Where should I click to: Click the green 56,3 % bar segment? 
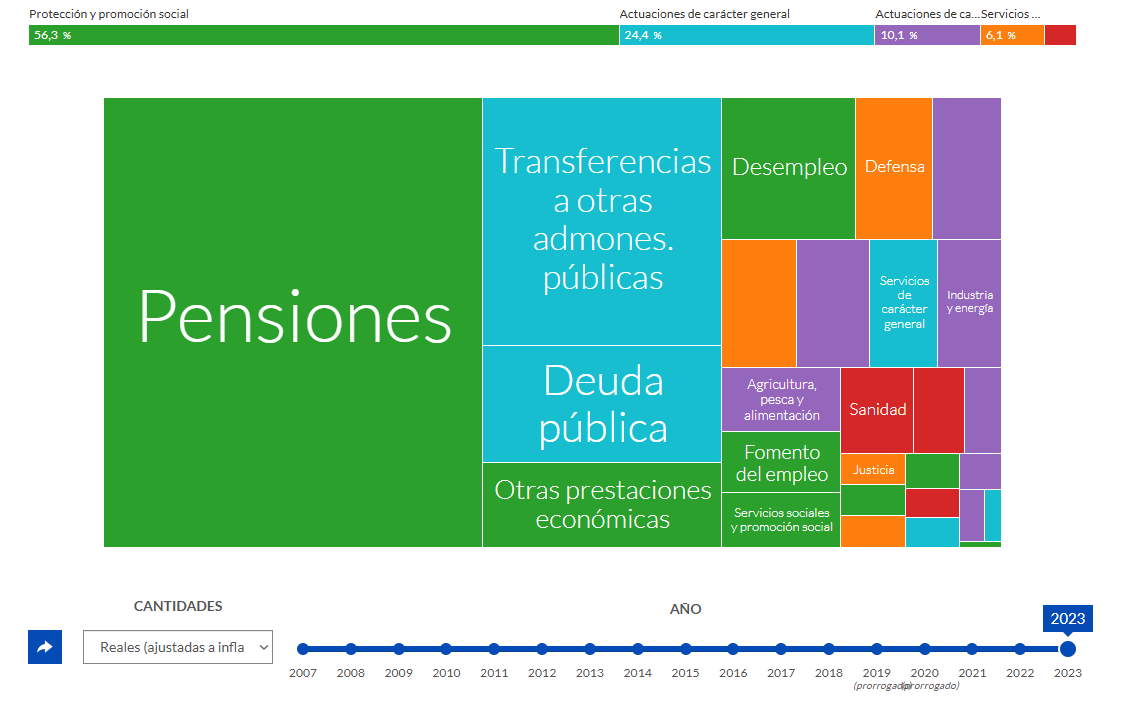click(x=324, y=35)
